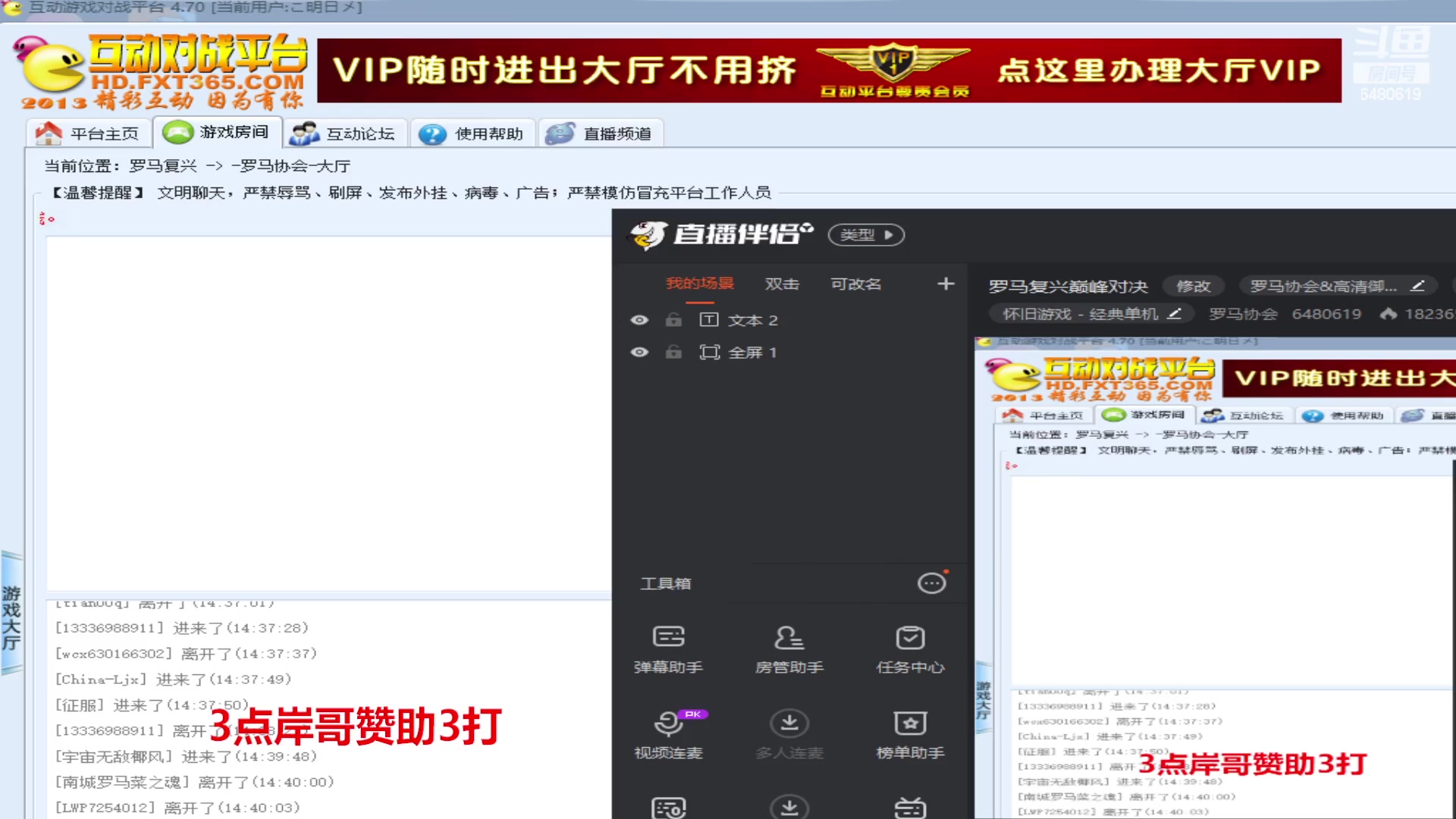Open the 任务中心 task center
Image resolution: width=1456 pixels, height=819 pixels.
[910, 649]
